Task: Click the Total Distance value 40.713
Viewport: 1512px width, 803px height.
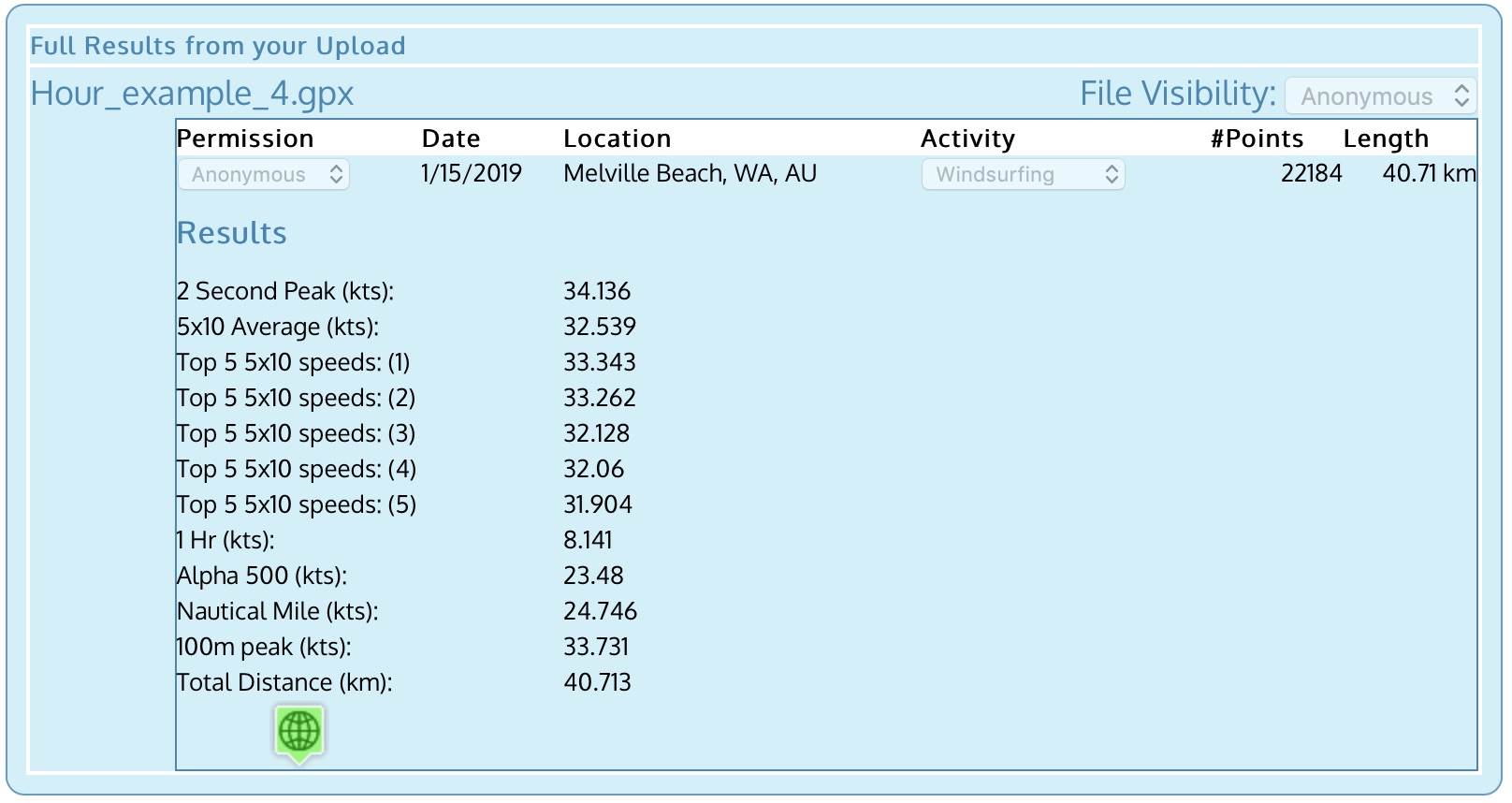Action: 596,682
